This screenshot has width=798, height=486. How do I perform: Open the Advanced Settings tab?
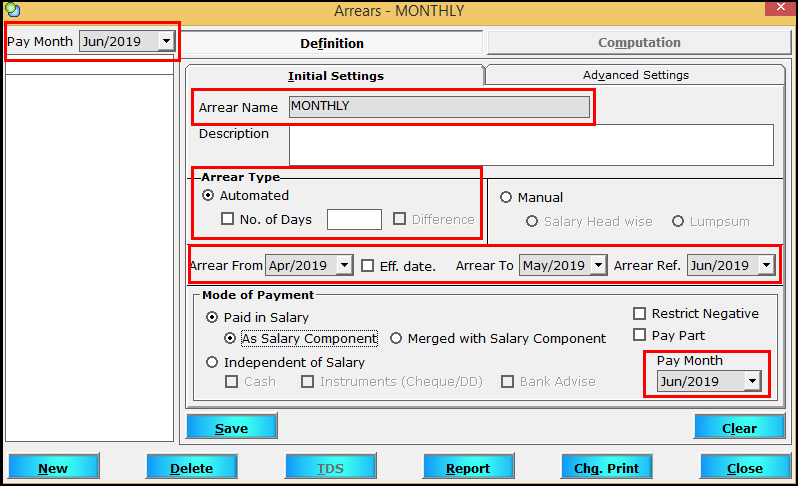coord(636,75)
